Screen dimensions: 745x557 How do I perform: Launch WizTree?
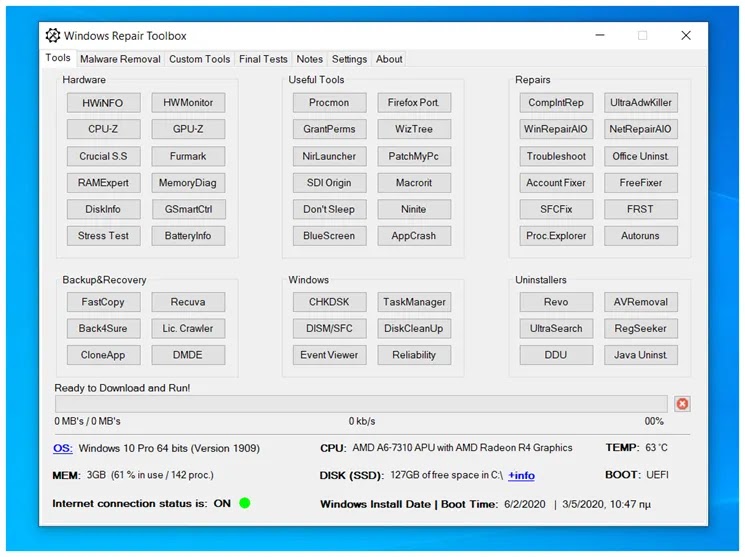coord(414,129)
